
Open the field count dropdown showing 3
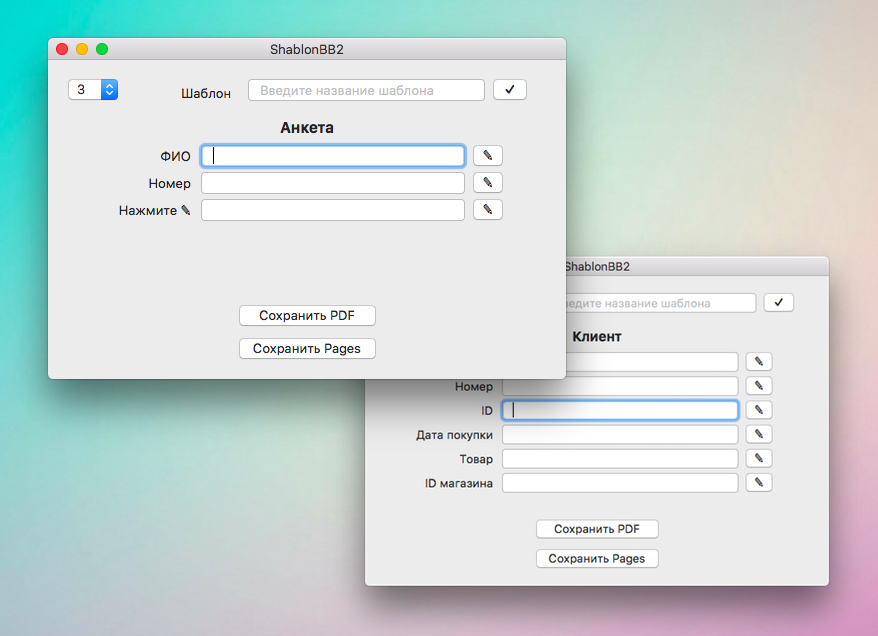[93, 90]
